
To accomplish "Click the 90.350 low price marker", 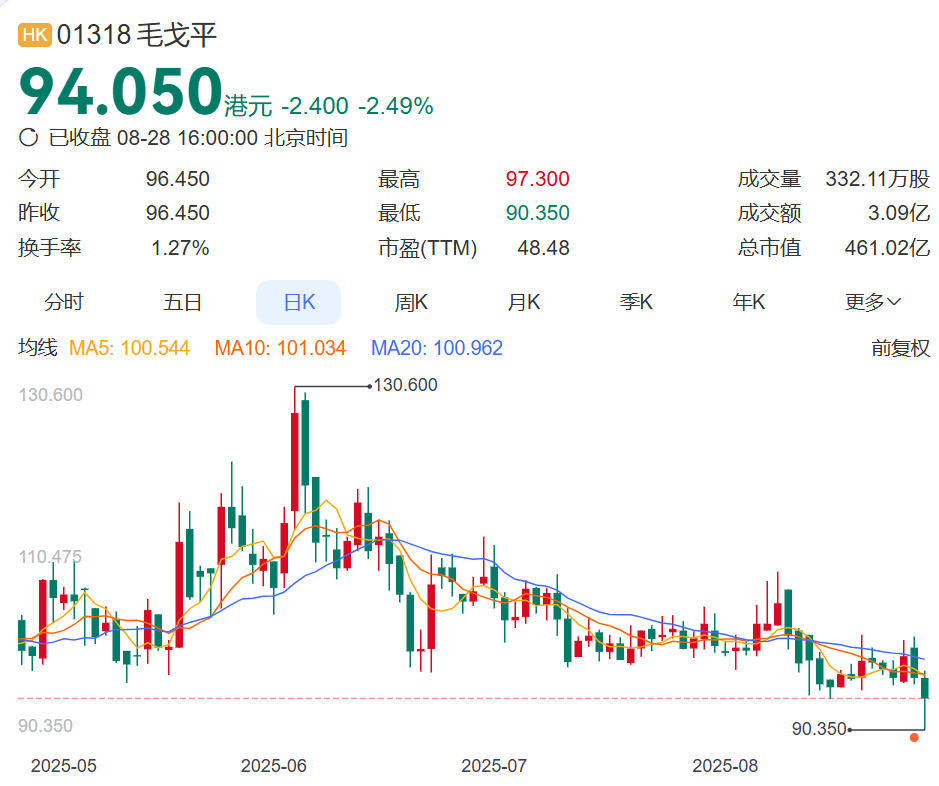I will point(819,730).
